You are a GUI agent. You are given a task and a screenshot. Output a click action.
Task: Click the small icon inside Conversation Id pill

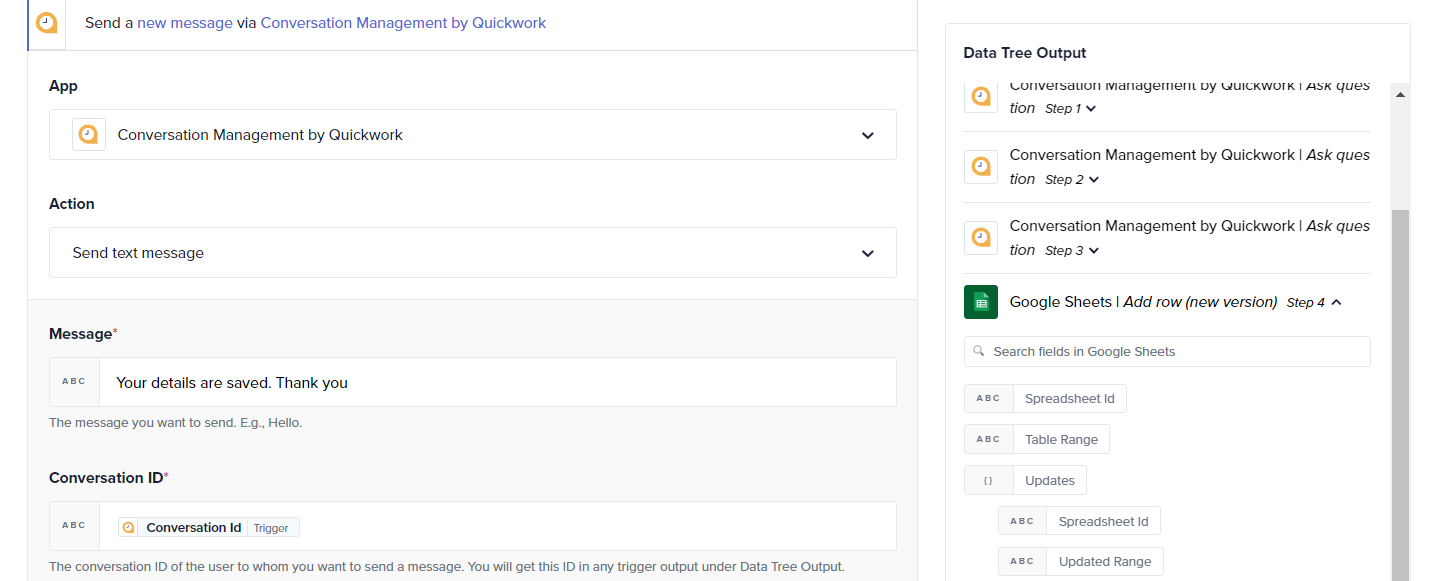pyautogui.click(x=128, y=527)
